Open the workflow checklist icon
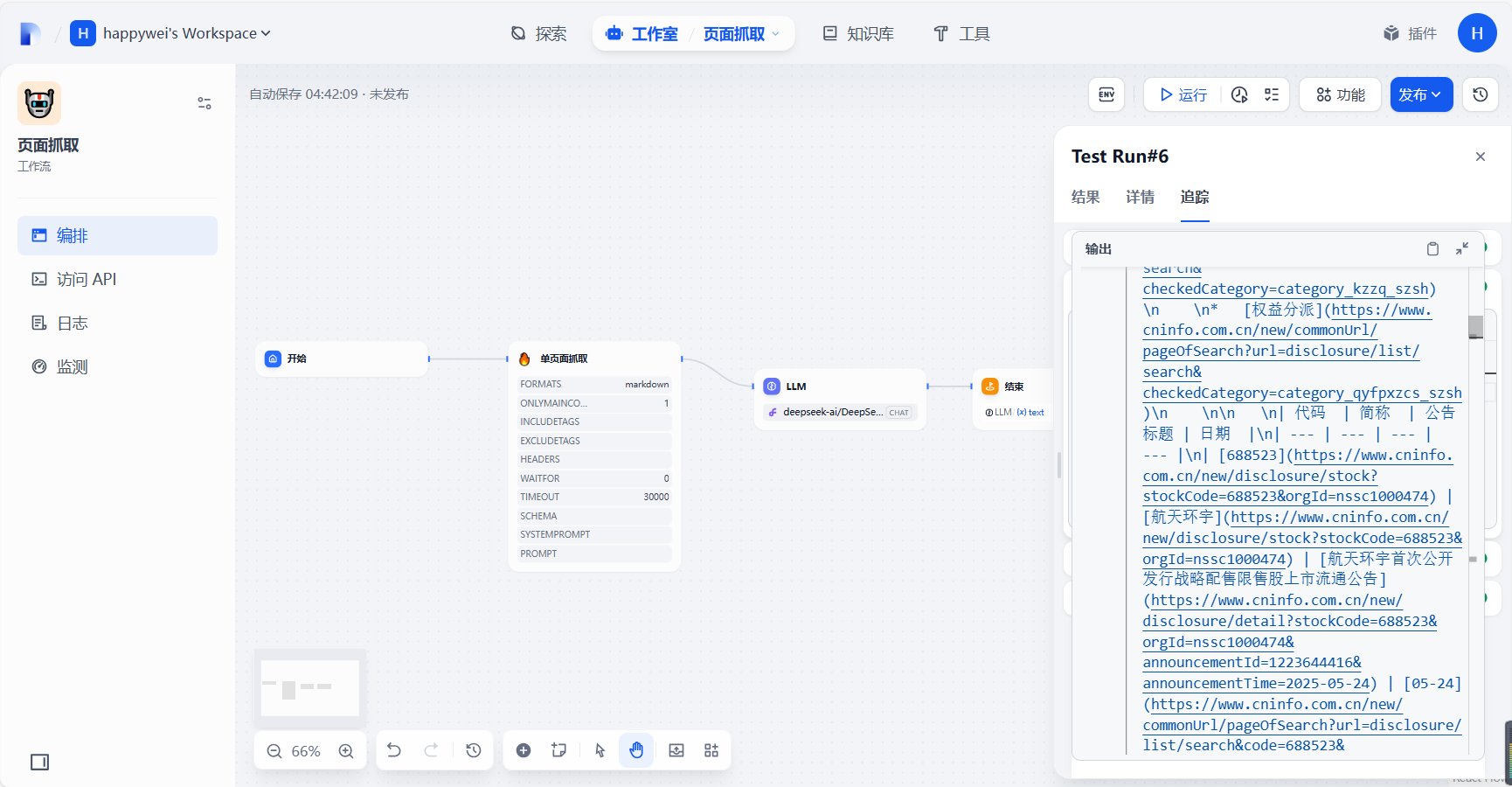Viewport: 1512px width, 787px height. click(1273, 94)
